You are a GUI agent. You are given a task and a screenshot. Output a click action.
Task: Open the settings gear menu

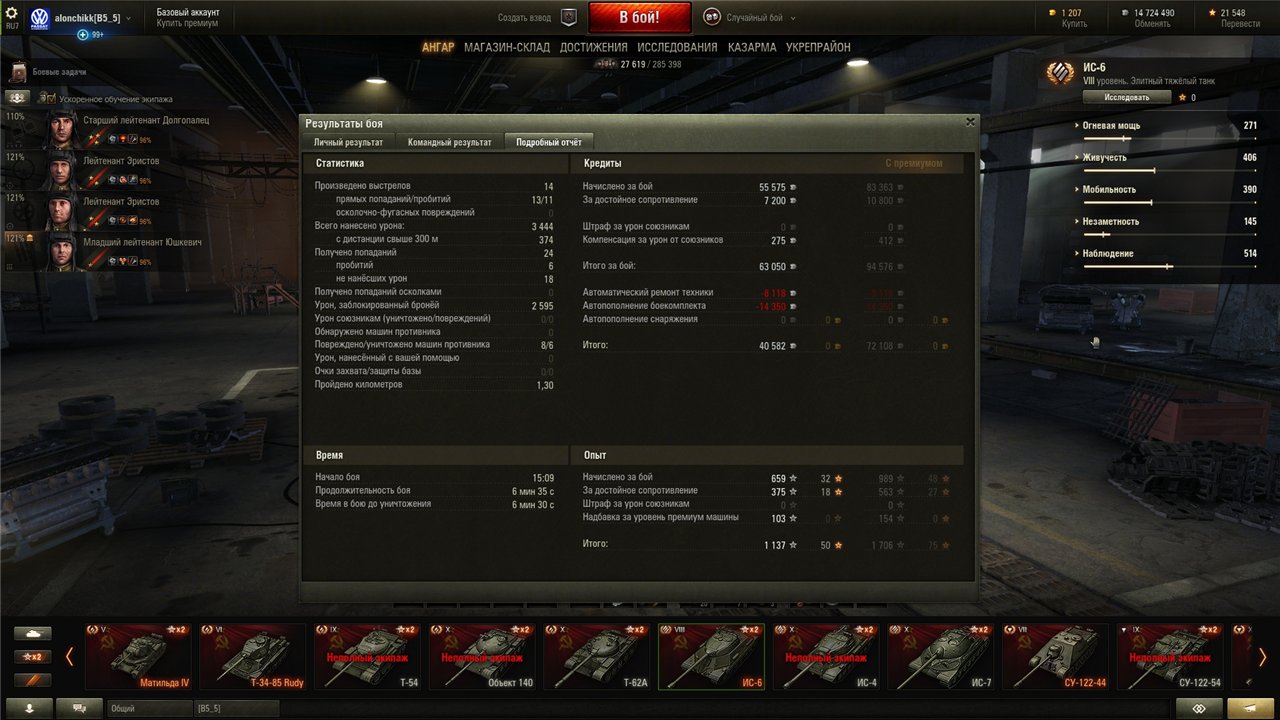[12, 13]
